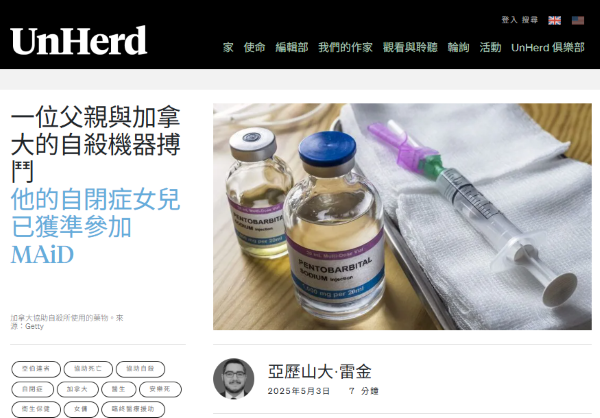600x418 pixels.
Task: Open the pentobarbital vials article image
Action: pos(402,216)
